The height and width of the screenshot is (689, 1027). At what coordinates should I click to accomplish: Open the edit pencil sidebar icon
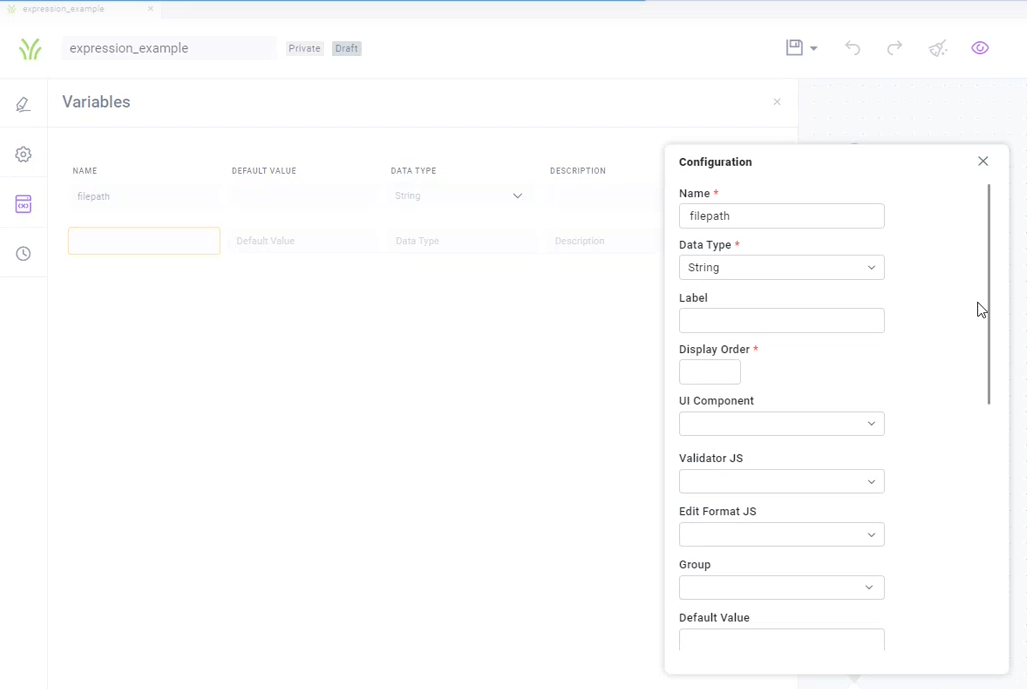click(23, 104)
